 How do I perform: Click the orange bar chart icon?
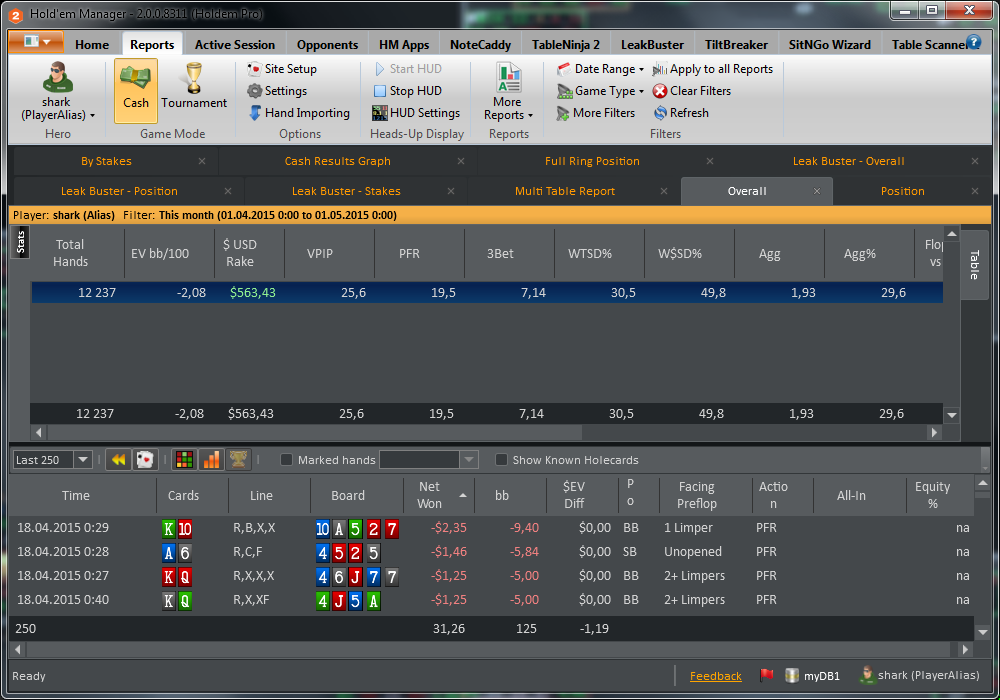coord(211,460)
